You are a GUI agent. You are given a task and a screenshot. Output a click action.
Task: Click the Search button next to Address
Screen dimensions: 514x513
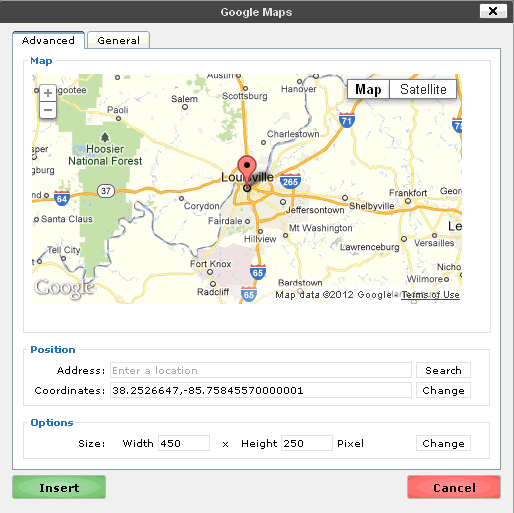(443, 370)
